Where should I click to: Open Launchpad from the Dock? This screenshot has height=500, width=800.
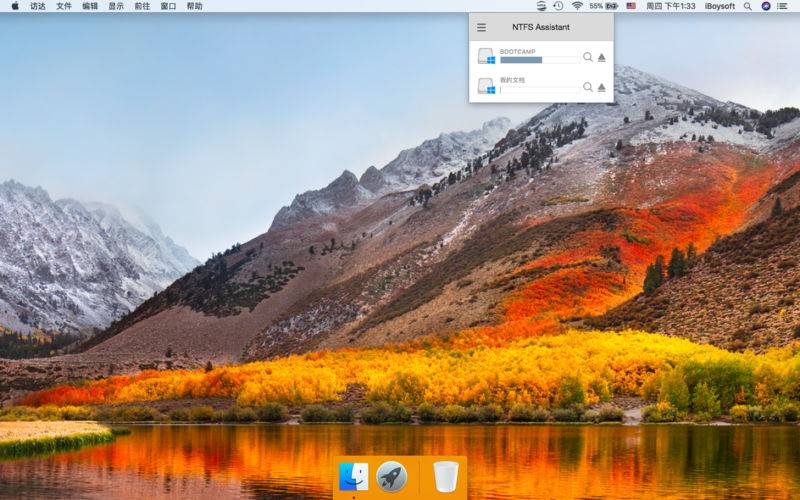click(x=392, y=477)
